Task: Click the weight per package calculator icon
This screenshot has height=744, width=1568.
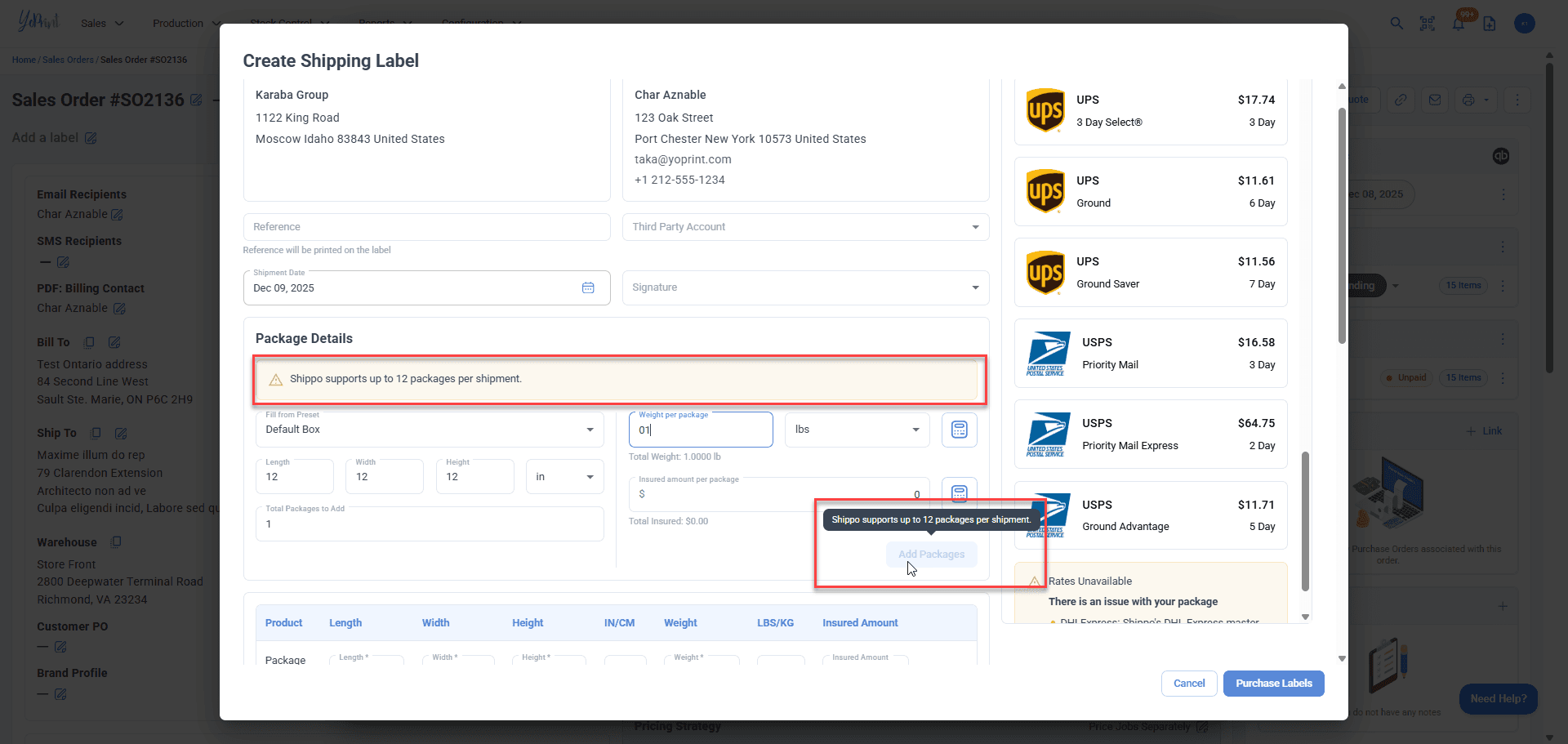Action: 959,430
